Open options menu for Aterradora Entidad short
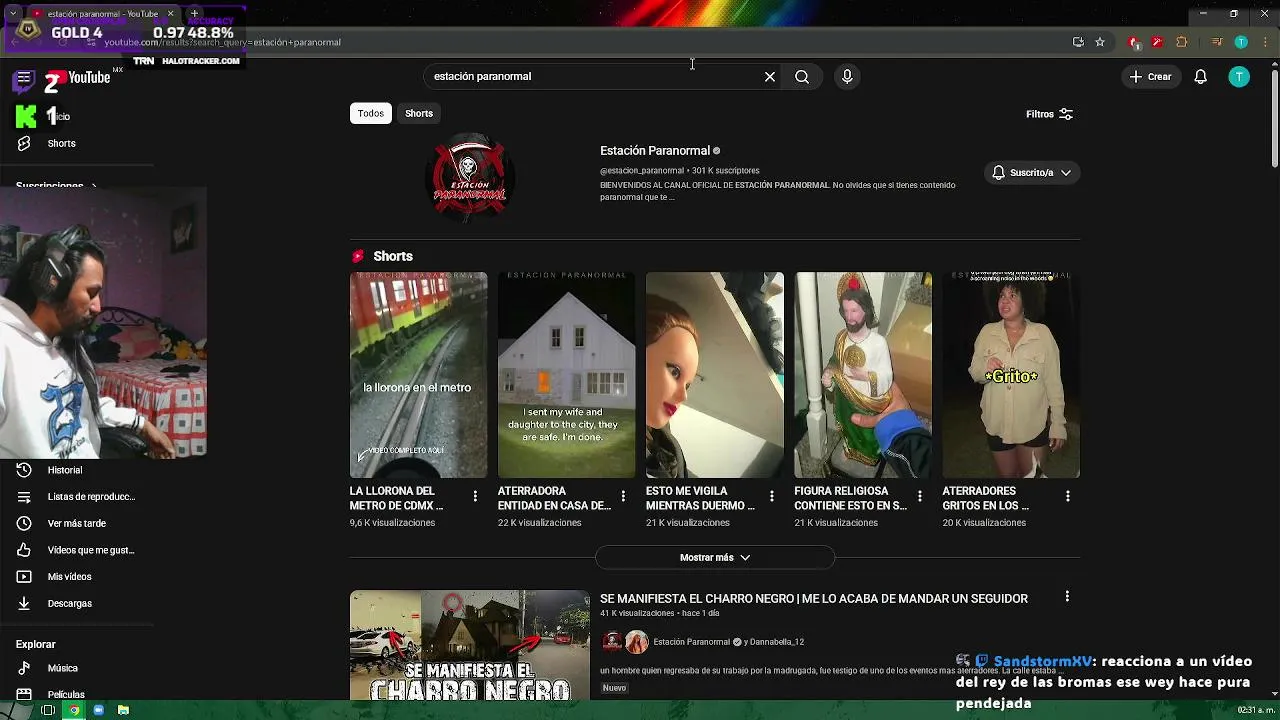 pyautogui.click(x=623, y=496)
